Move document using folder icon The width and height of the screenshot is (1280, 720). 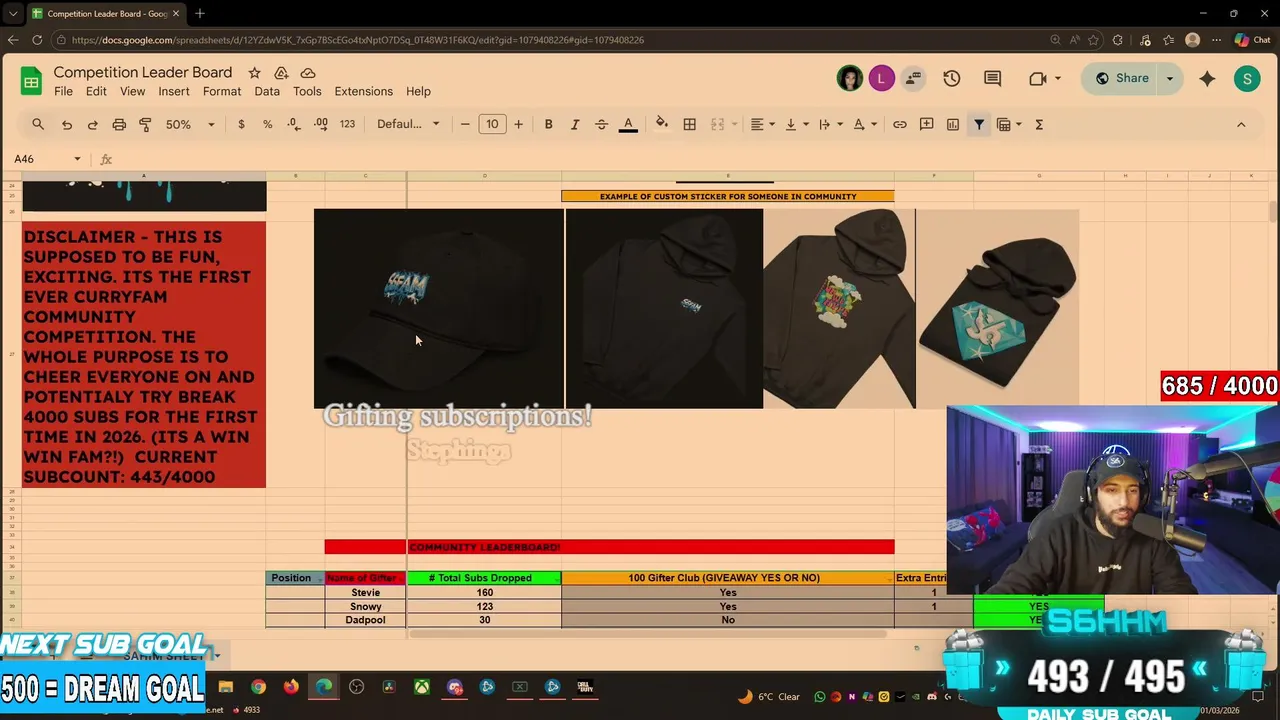281,73
